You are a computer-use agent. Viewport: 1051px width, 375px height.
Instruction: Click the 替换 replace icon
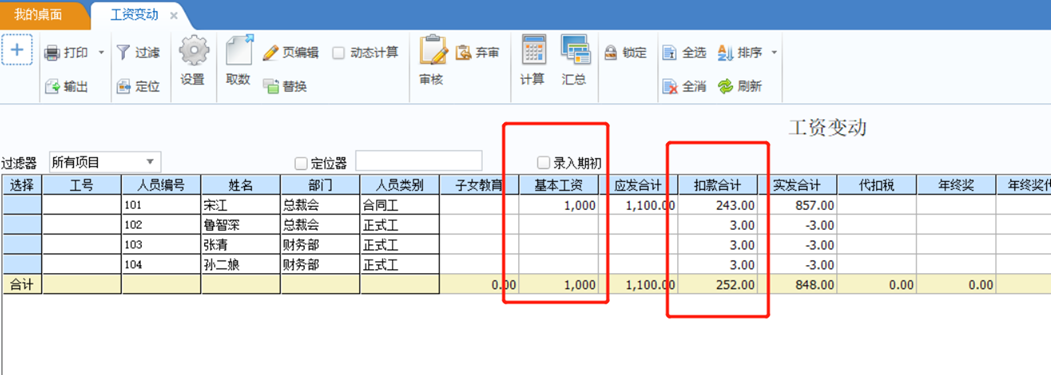pyautogui.click(x=270, y=87)
